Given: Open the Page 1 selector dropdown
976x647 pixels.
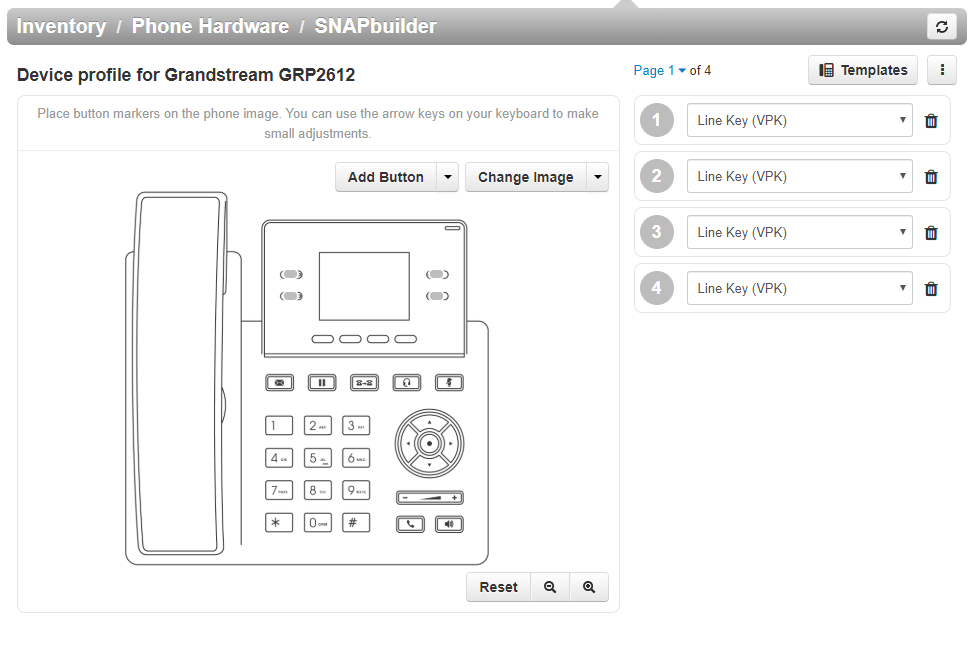Looking at the screenshot, I should pos(659,70).
